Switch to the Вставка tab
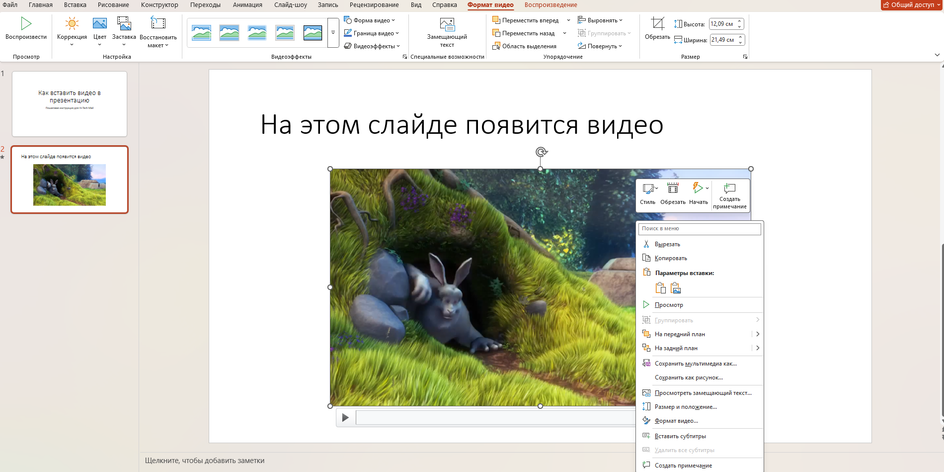944x472 pixels. 75,5
